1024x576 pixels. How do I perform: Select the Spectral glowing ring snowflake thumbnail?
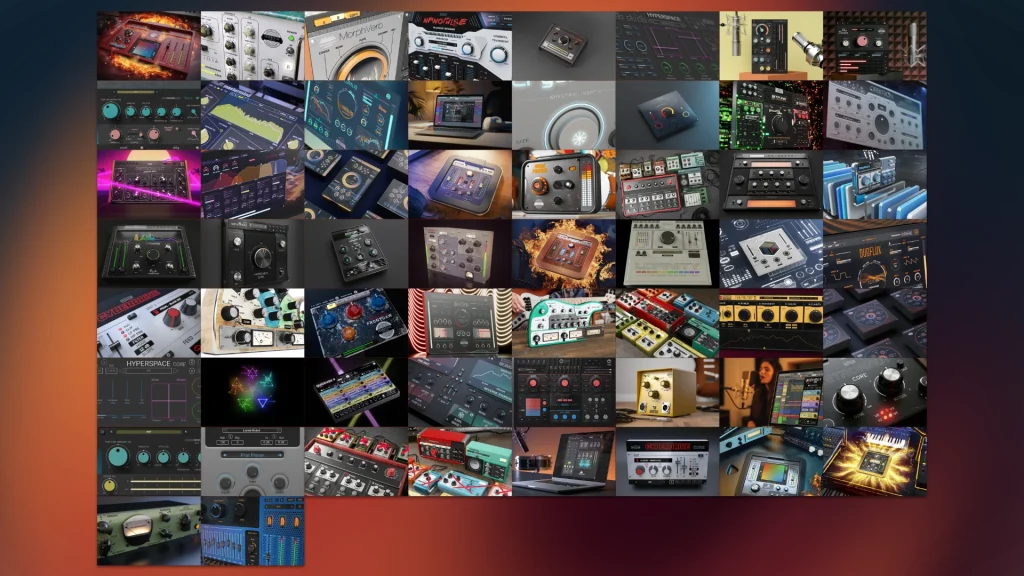(564, 115)
